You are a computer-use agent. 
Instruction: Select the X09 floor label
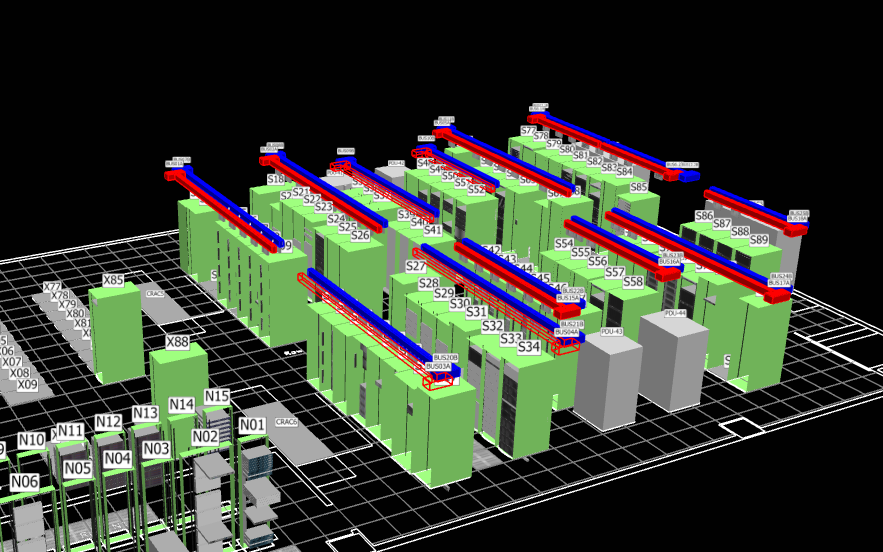(x=27, y=385)
